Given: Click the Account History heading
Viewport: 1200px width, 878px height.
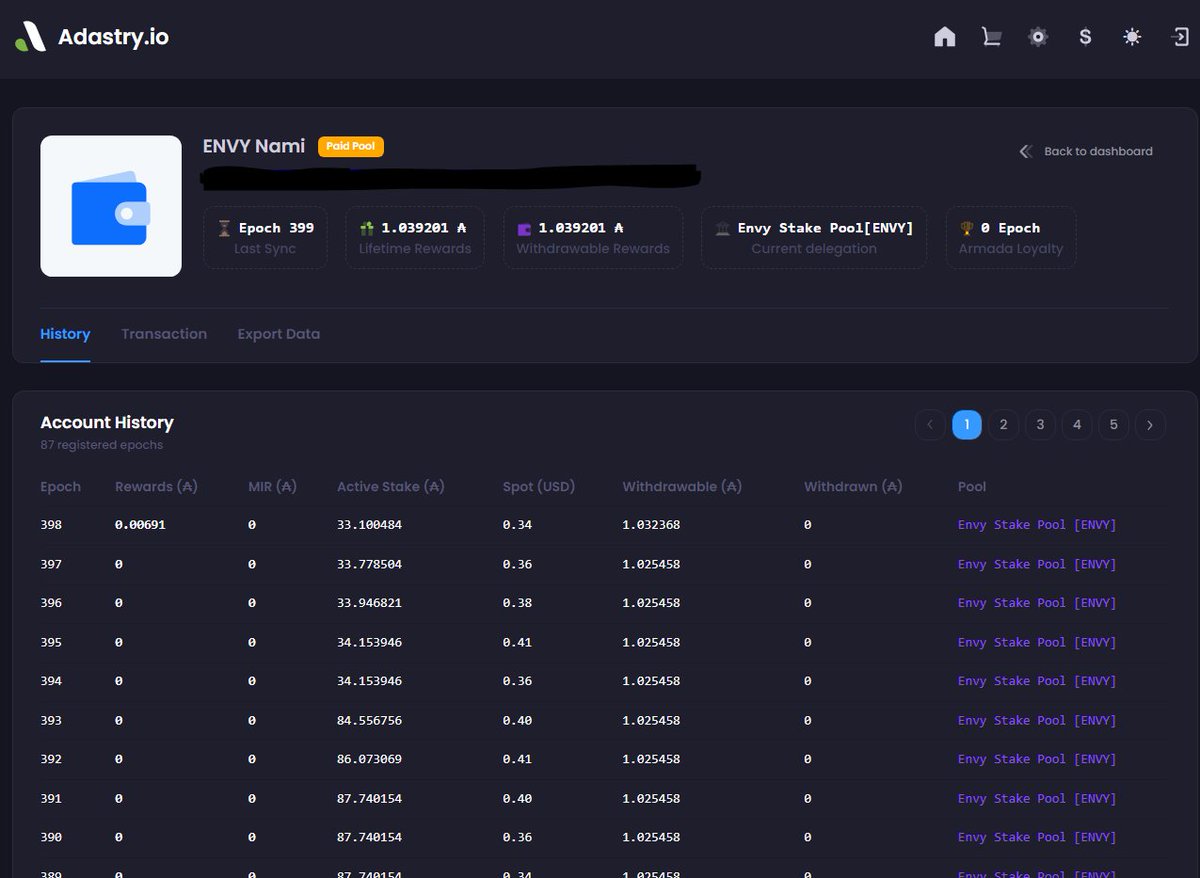Looking at the screenshot, I should click(107, 422).
